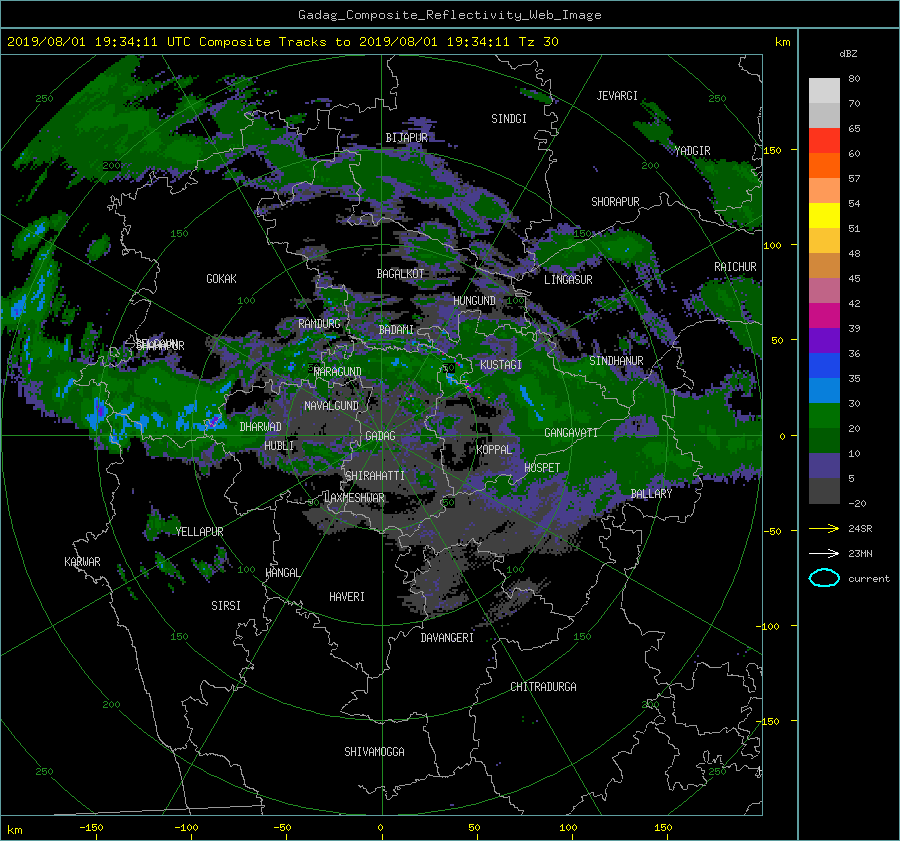Click the SINDGI city label
Screen dimensions: 900x841
click(509, 119)
